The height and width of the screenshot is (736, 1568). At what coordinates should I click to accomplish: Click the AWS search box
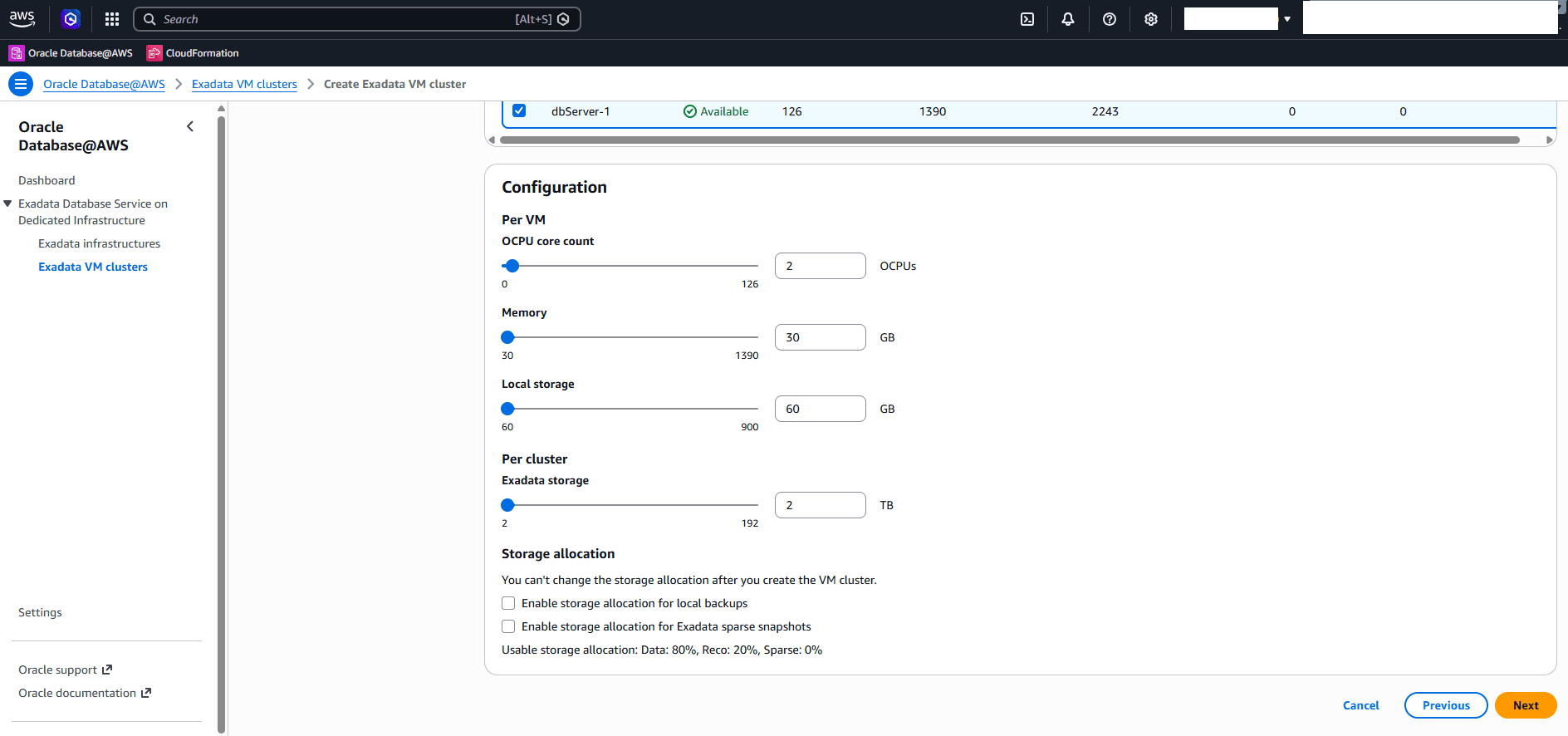click(357, 19)
